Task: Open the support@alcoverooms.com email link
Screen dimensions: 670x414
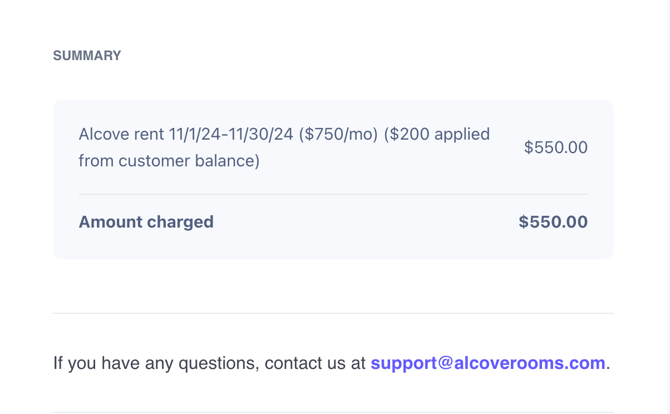Action: (x=487, y=363)
